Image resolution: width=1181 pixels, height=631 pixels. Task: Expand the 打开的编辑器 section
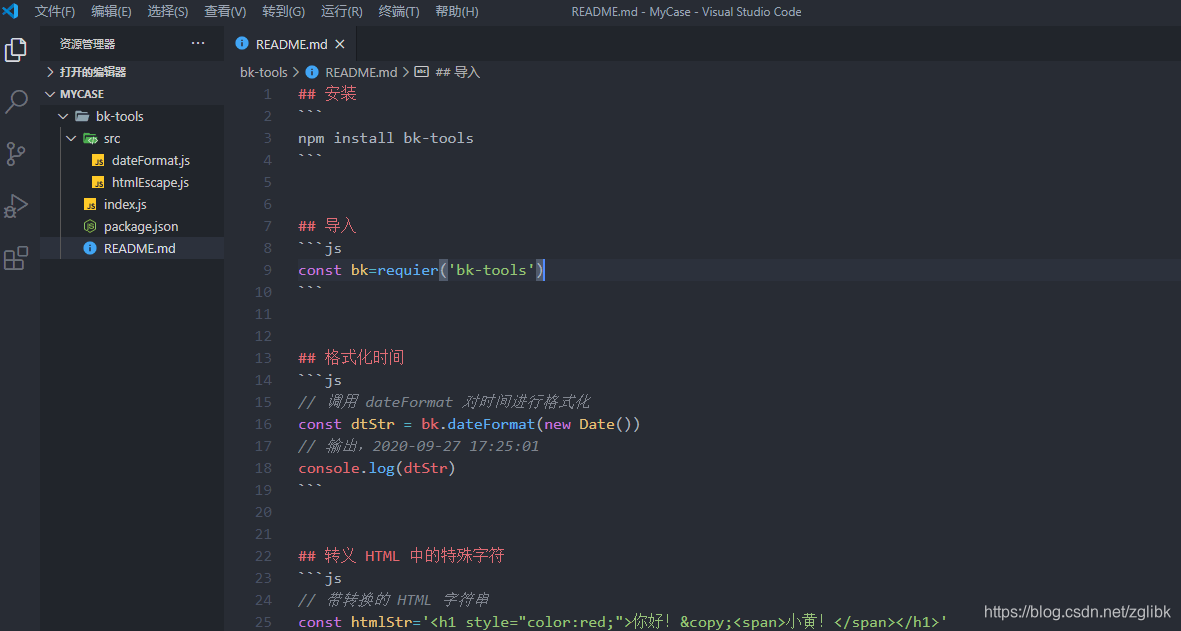click(50, 72)
